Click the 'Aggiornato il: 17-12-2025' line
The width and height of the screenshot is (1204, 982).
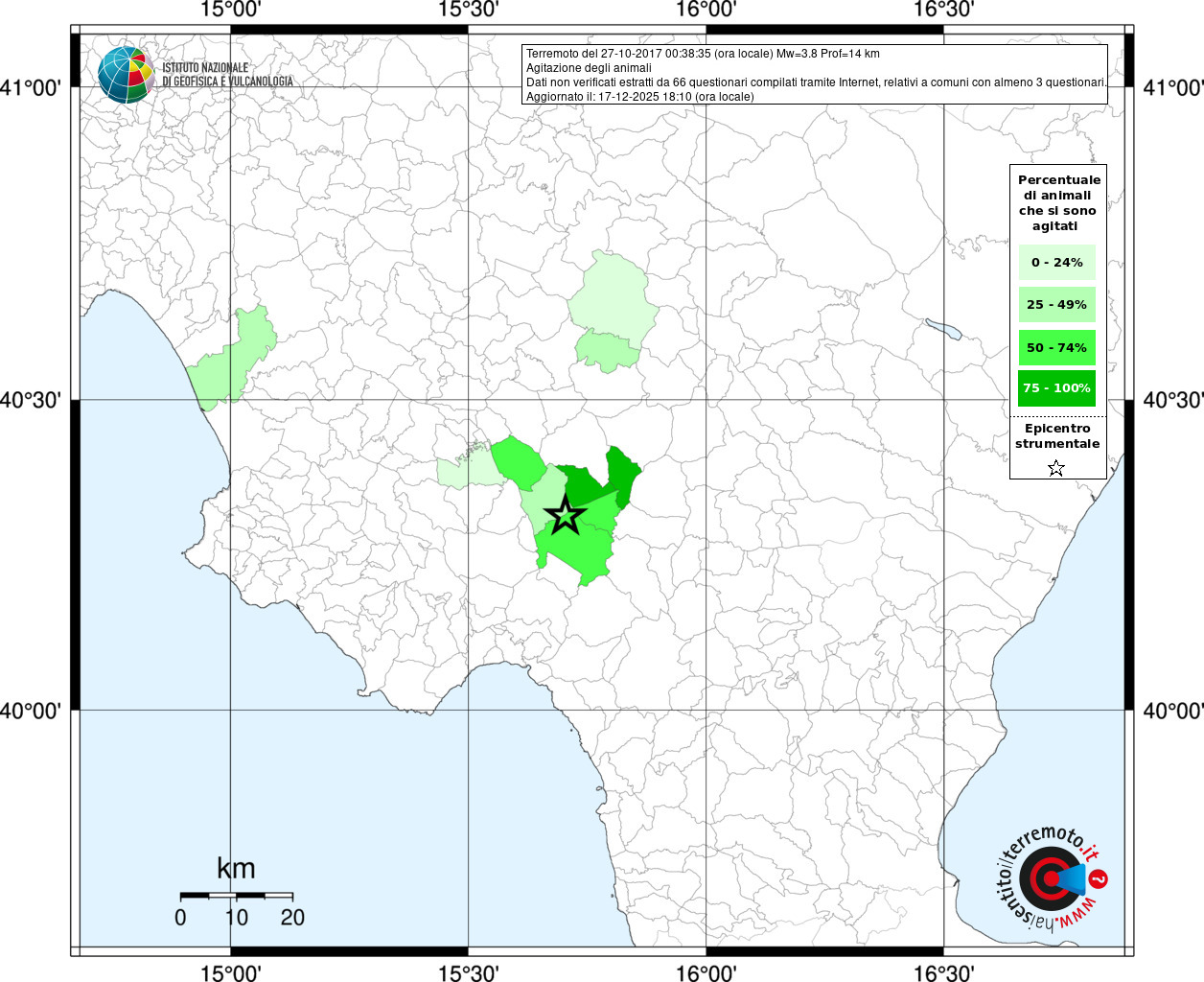coord(640,97)
